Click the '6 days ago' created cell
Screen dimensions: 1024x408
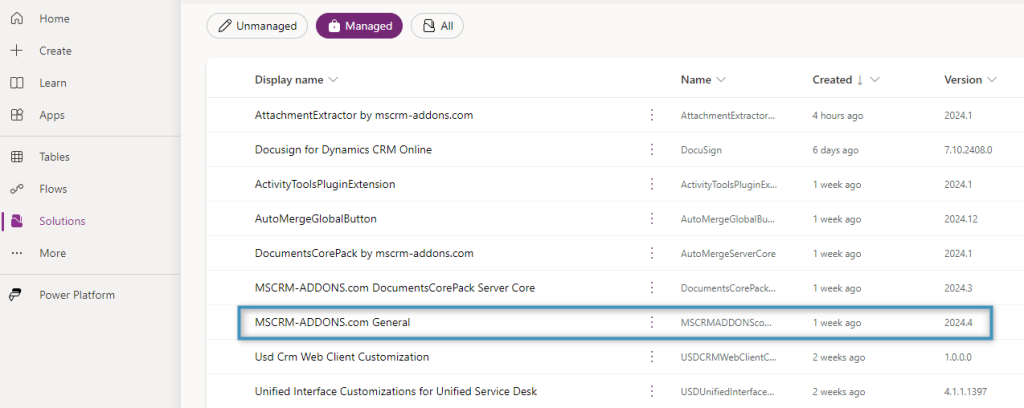[x=835, y=150]
